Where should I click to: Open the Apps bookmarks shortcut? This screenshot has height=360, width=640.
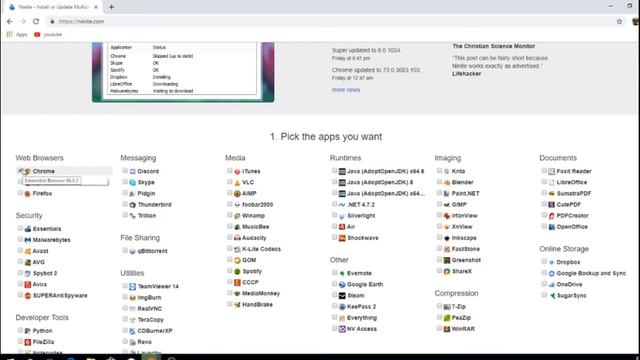(17, 35)
